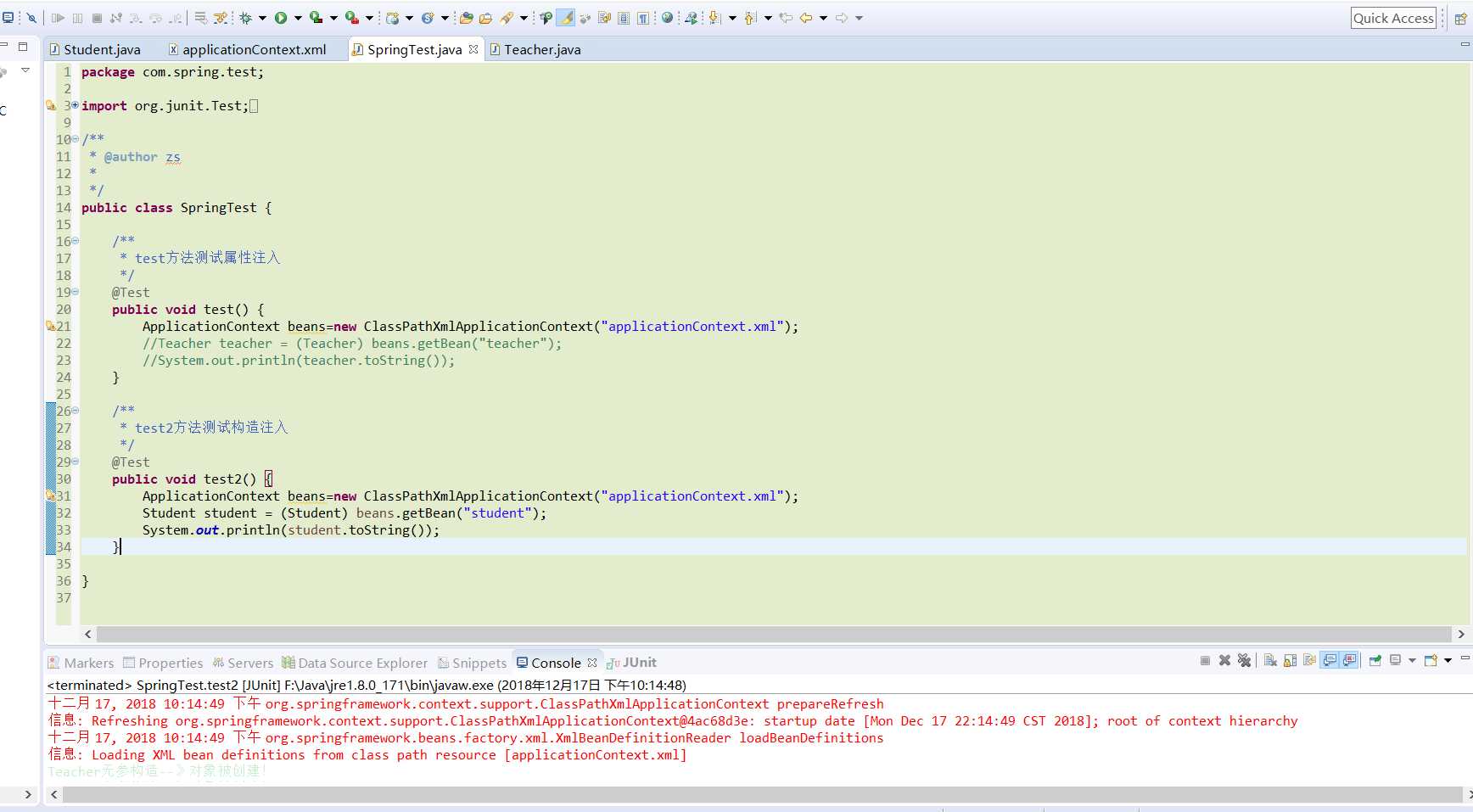
Task: Open the Run button dropdown arrow
Action: coord(298,18)
